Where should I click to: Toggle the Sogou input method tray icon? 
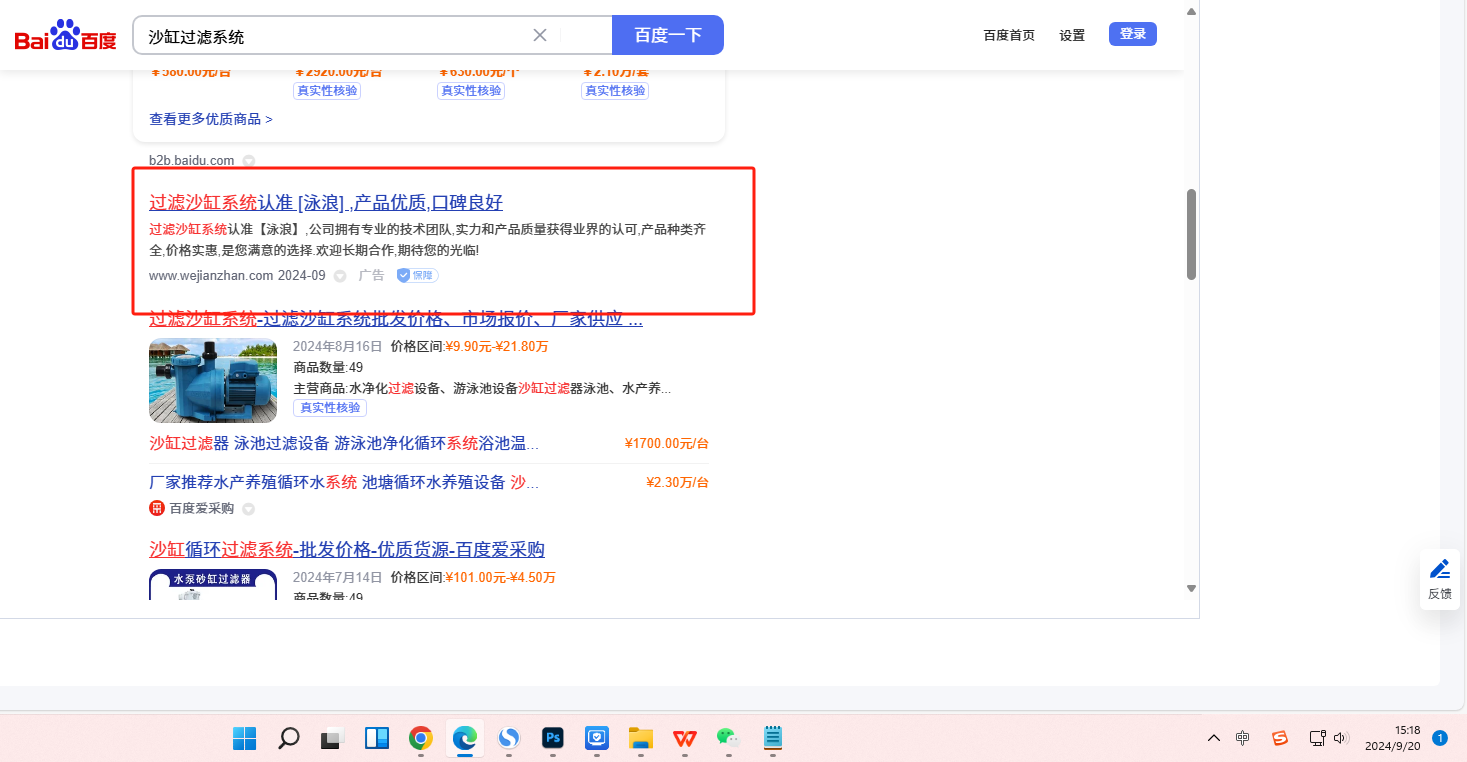pos(1279,738)
